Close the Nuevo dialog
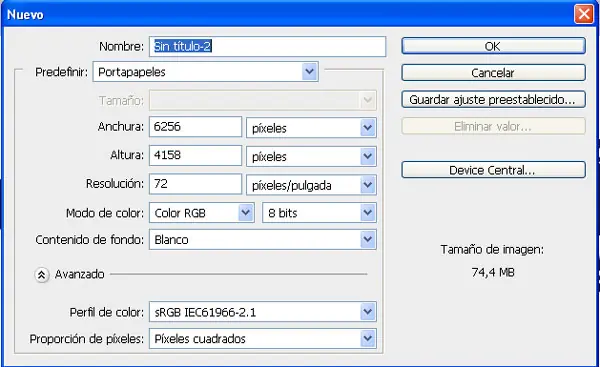The image size is (600, 367). pyautogui.click(x=584, y=15)
